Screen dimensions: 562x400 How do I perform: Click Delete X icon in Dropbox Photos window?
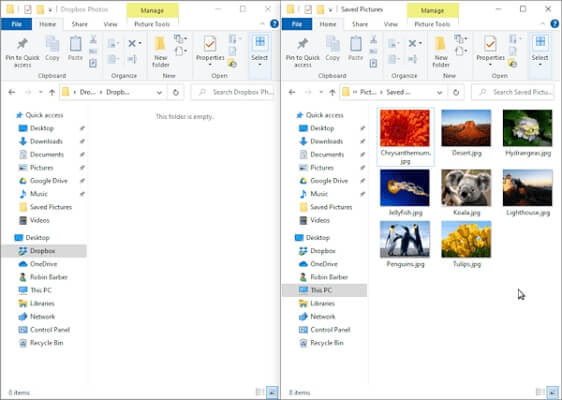132,43
